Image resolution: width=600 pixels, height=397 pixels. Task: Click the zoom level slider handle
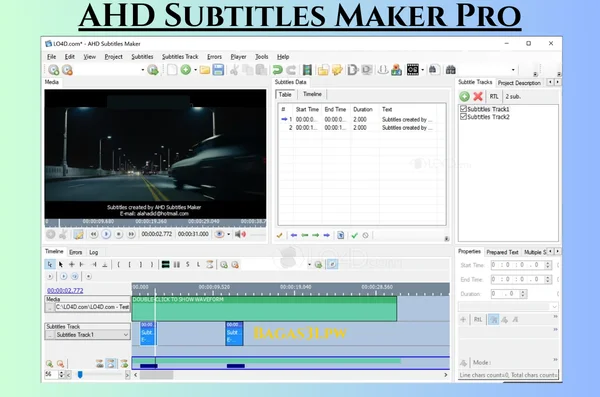pos(80,374)
